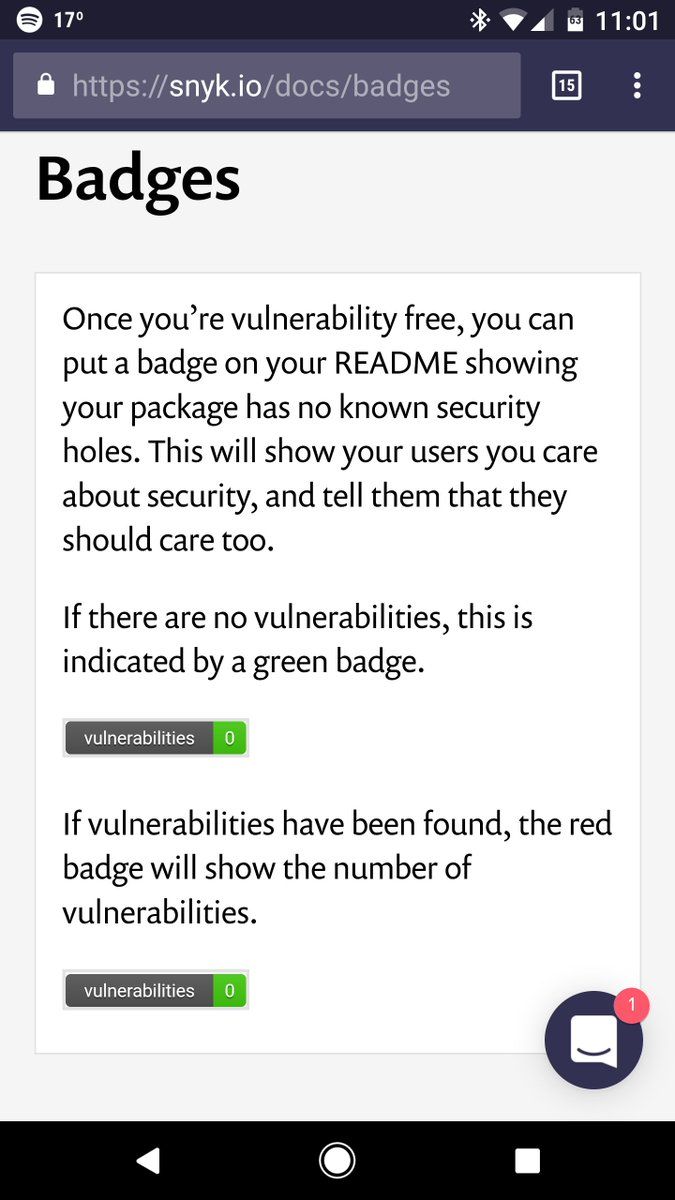Image resolution: width=675 pixels, height=1200 pixels.
Task: Tap the cellular signal strength icon
Action: (543, 20)
